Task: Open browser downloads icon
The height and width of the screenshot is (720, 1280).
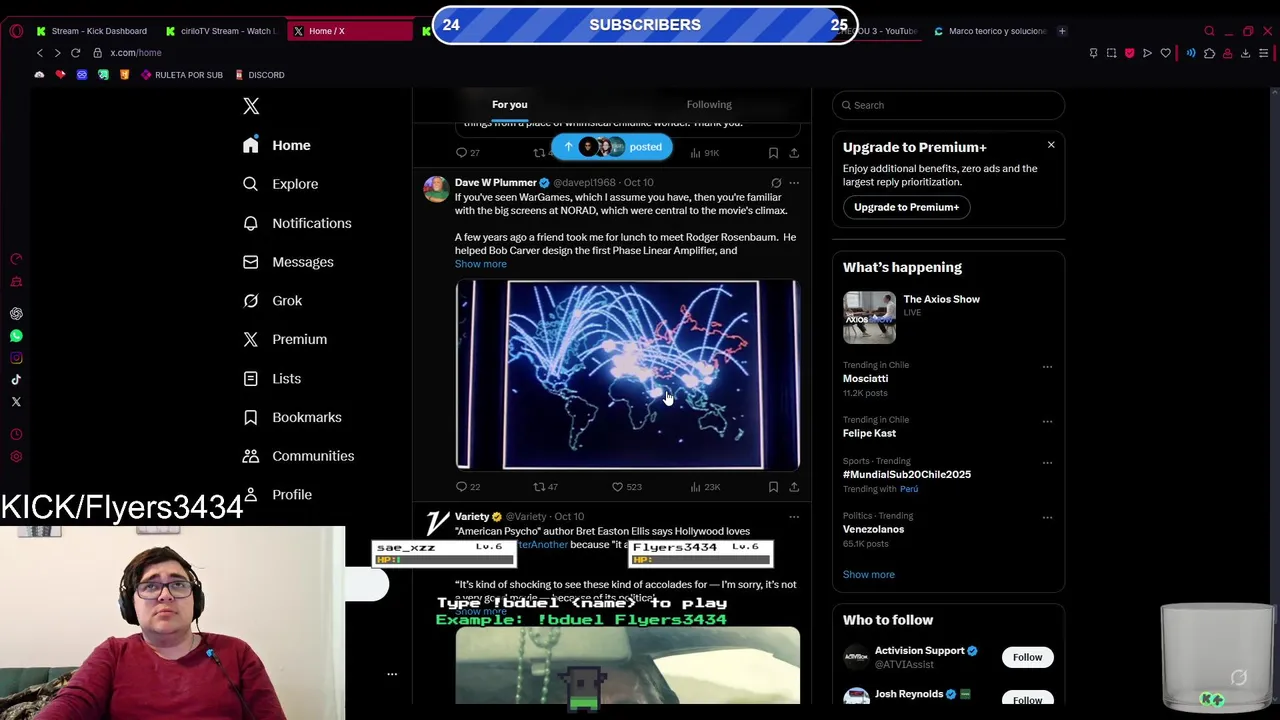Action: click(1245, 53)
